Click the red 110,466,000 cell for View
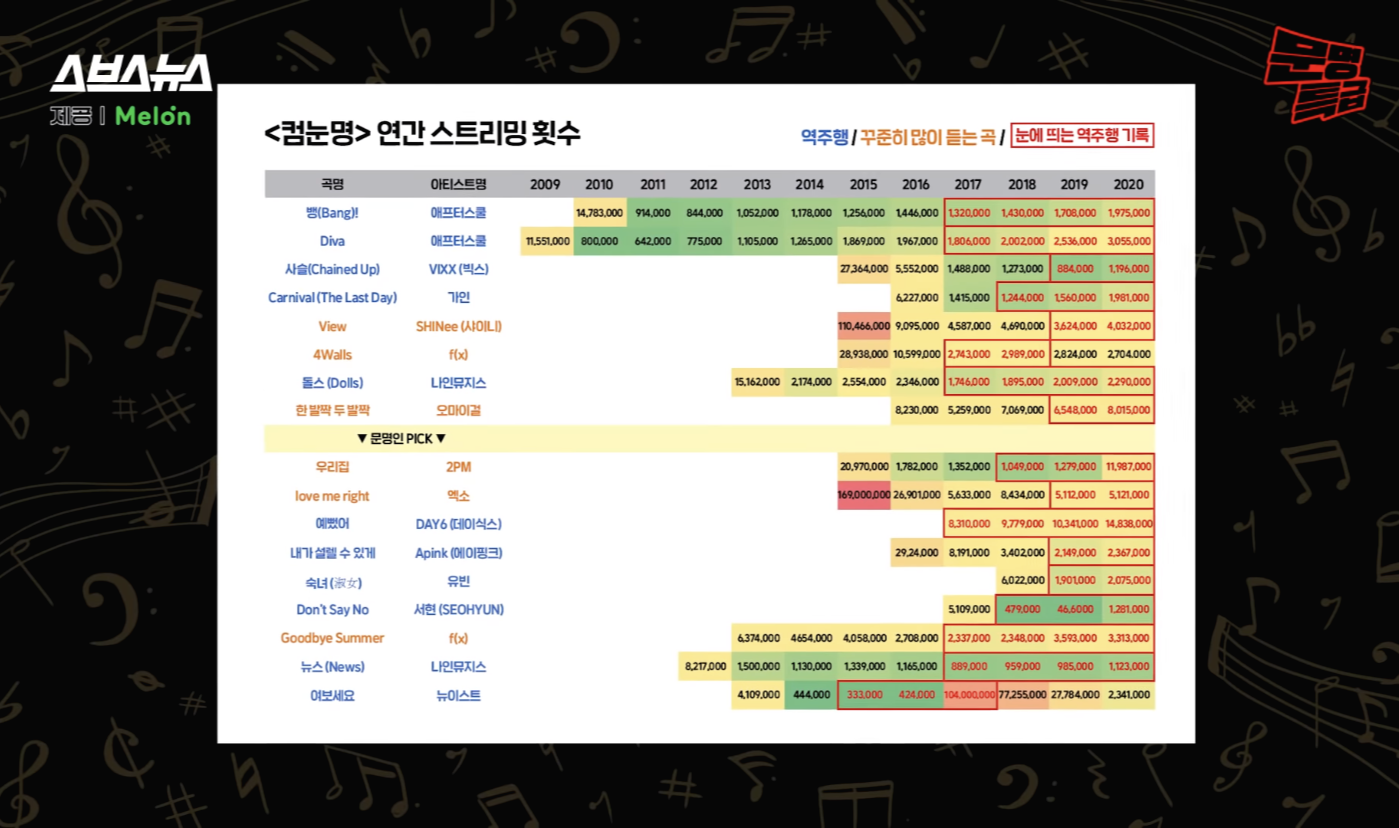 863,326
